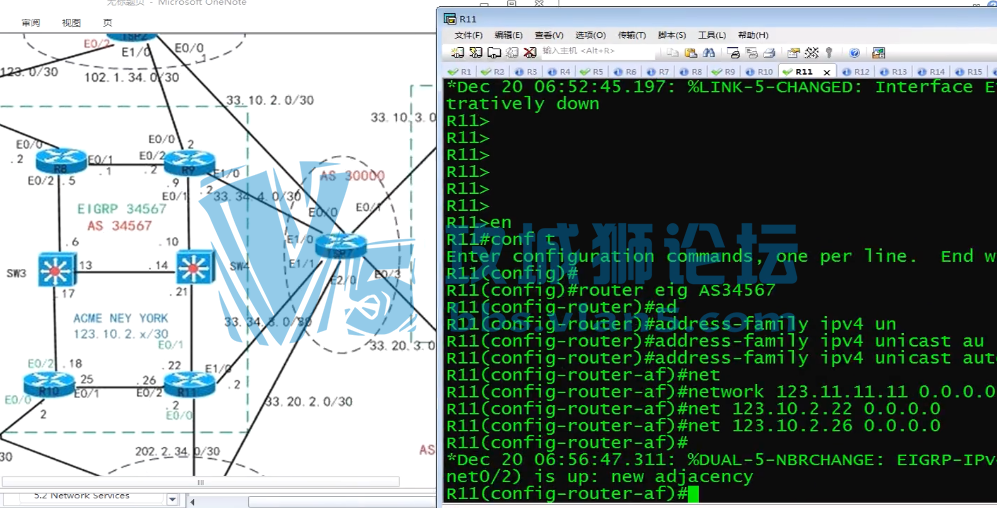
Task: Expand the 5.2 Network Services dropdown arrow
Action: point(172,500)
